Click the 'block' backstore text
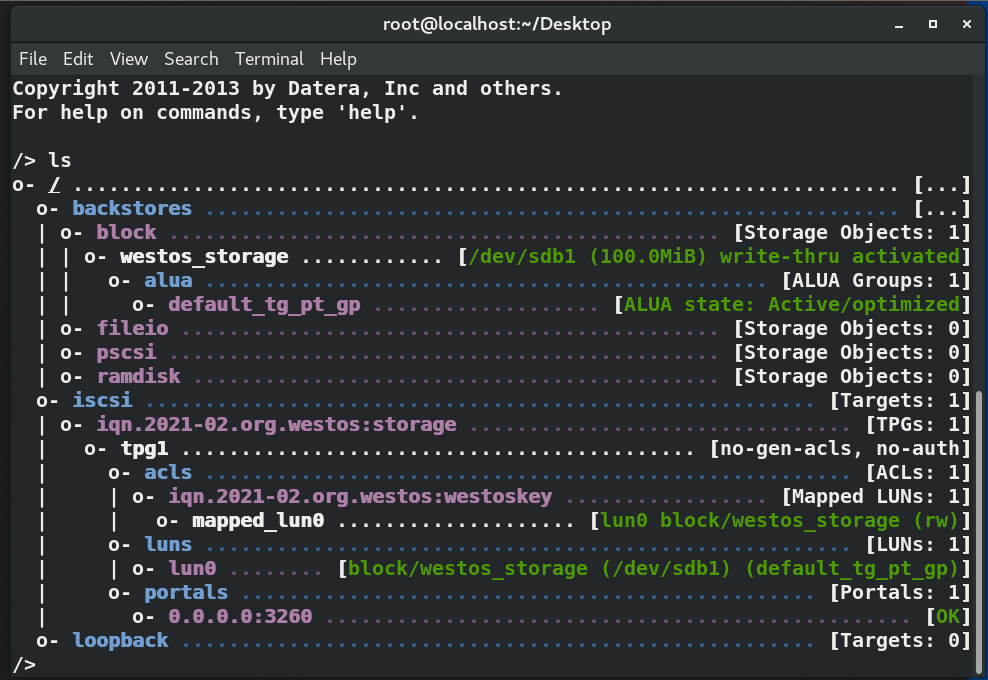The width and height of the screenshot is (988, 680). click(126, 232)
